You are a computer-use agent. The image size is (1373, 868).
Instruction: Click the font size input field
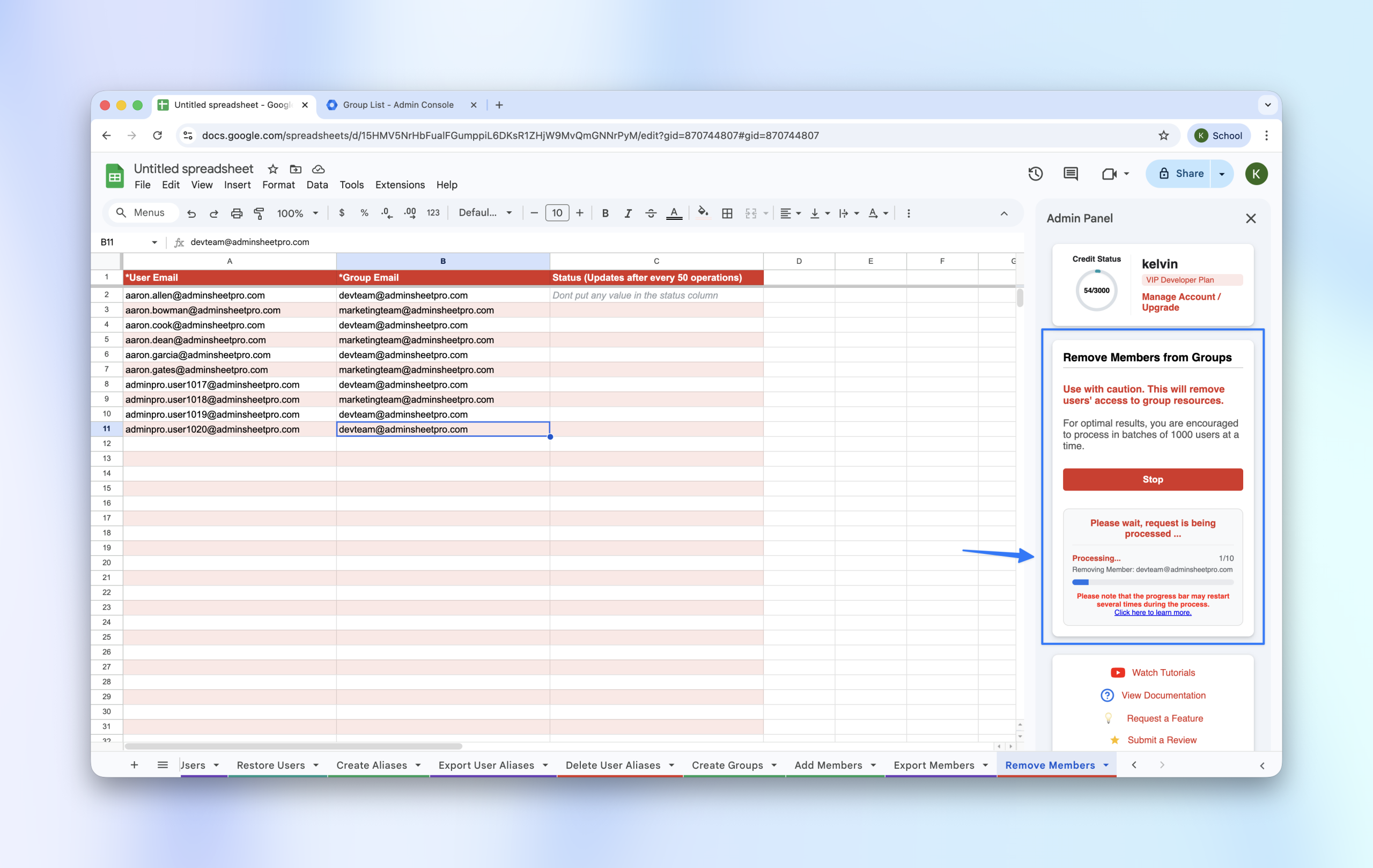[557, 213]
